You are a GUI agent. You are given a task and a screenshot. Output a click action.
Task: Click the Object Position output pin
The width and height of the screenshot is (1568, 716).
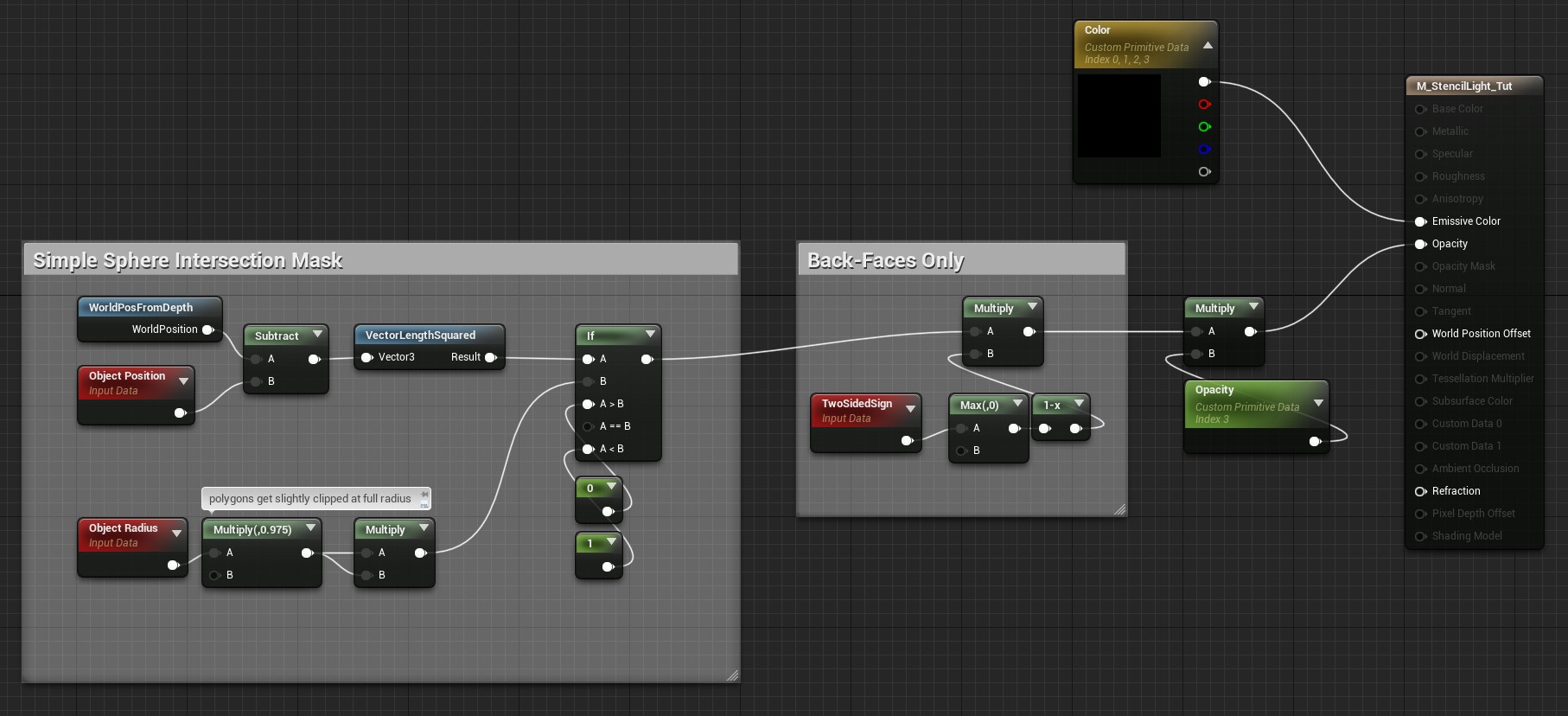180,413
